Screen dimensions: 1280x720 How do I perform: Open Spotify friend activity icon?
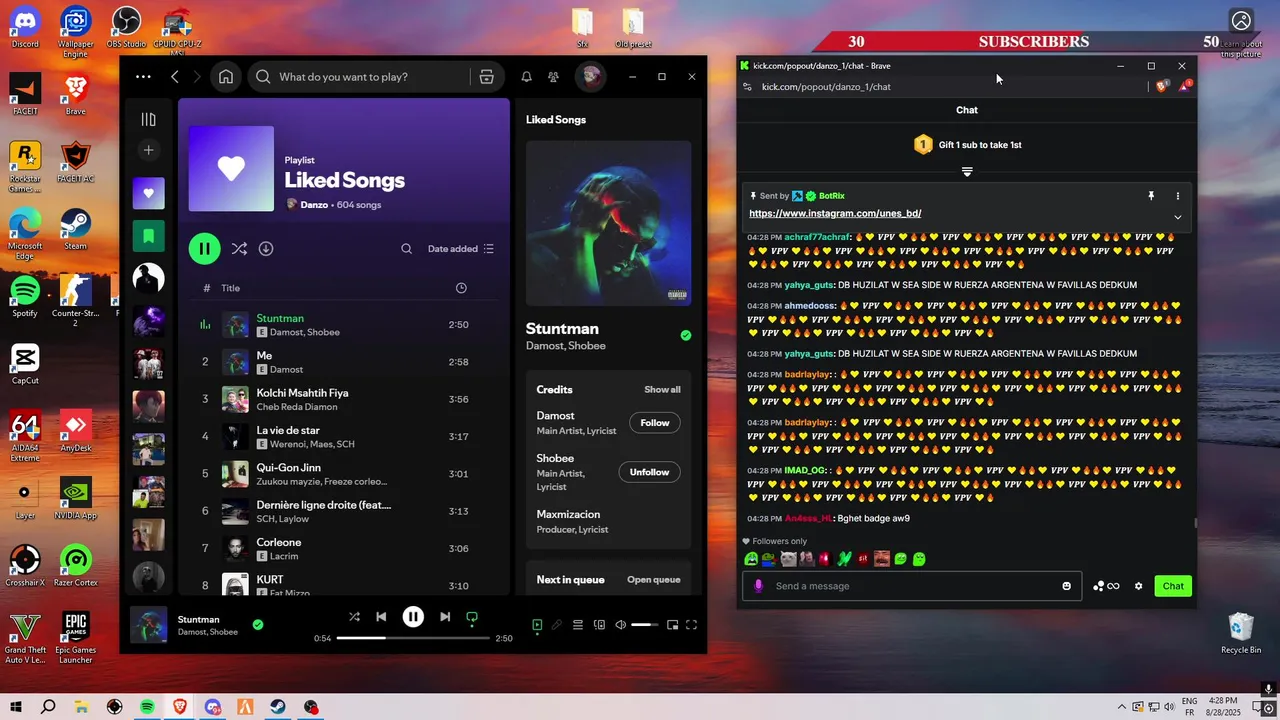[x=554, y=77]
